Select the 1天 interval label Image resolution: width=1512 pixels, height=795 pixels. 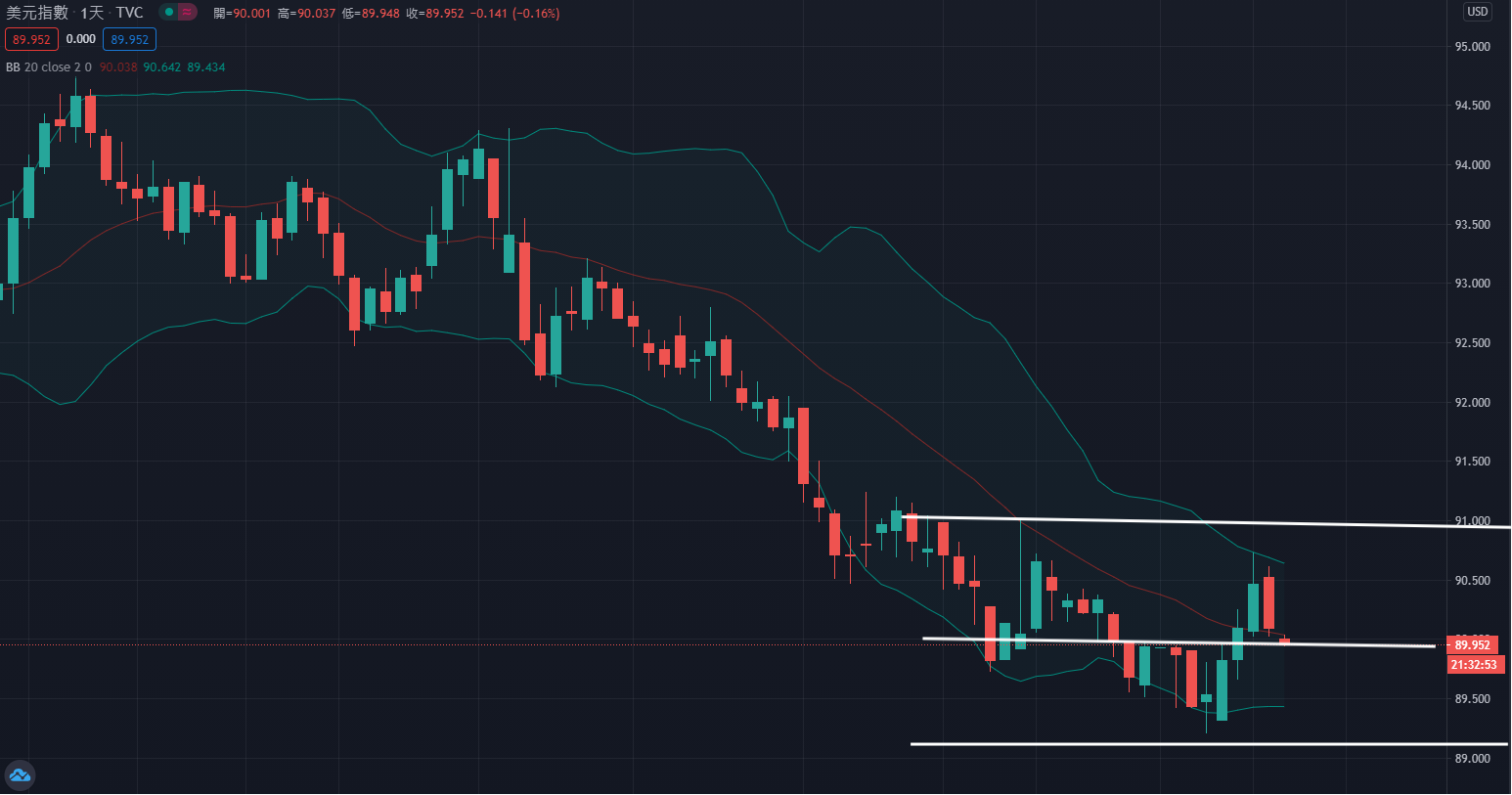(x=92, y=13)
